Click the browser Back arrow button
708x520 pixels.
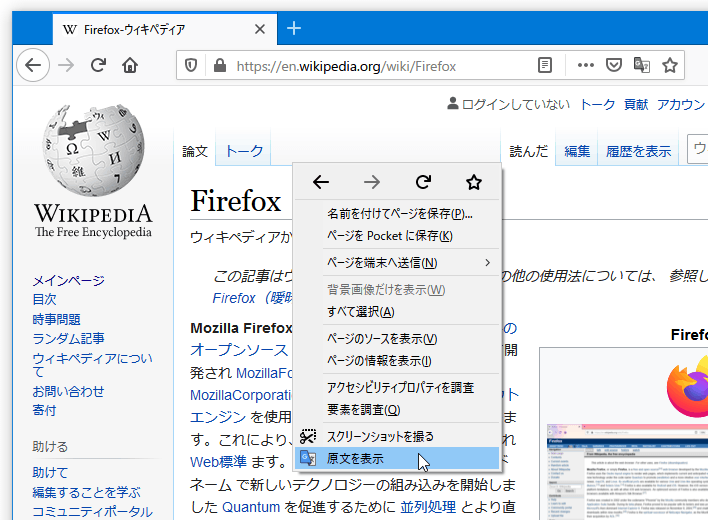[x=33, y=65]
